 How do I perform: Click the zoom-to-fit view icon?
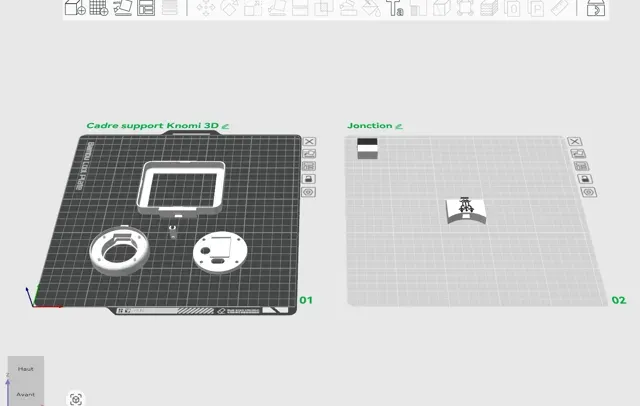[x=76, y=399]
